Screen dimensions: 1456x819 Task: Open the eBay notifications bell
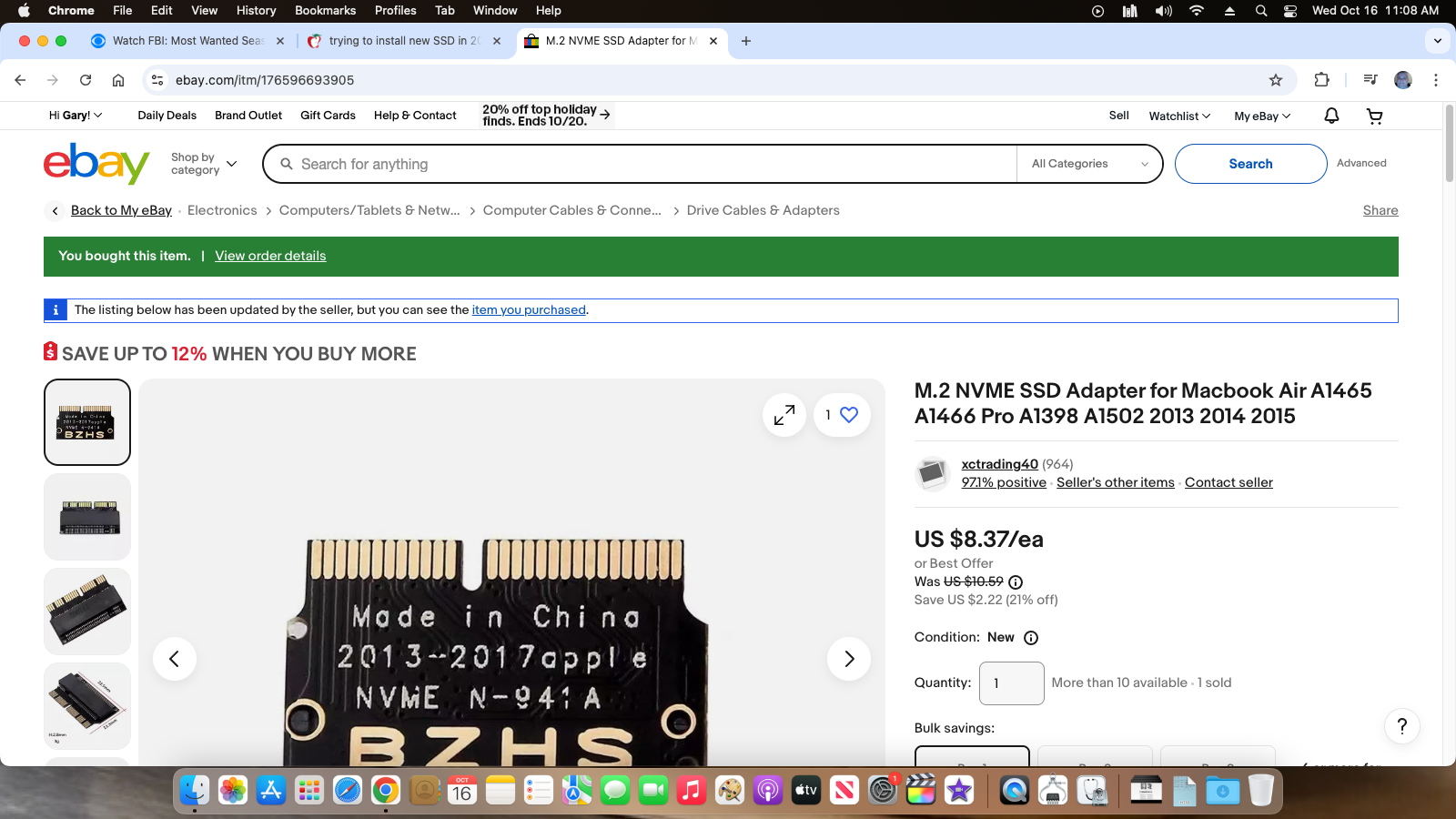1330,116
